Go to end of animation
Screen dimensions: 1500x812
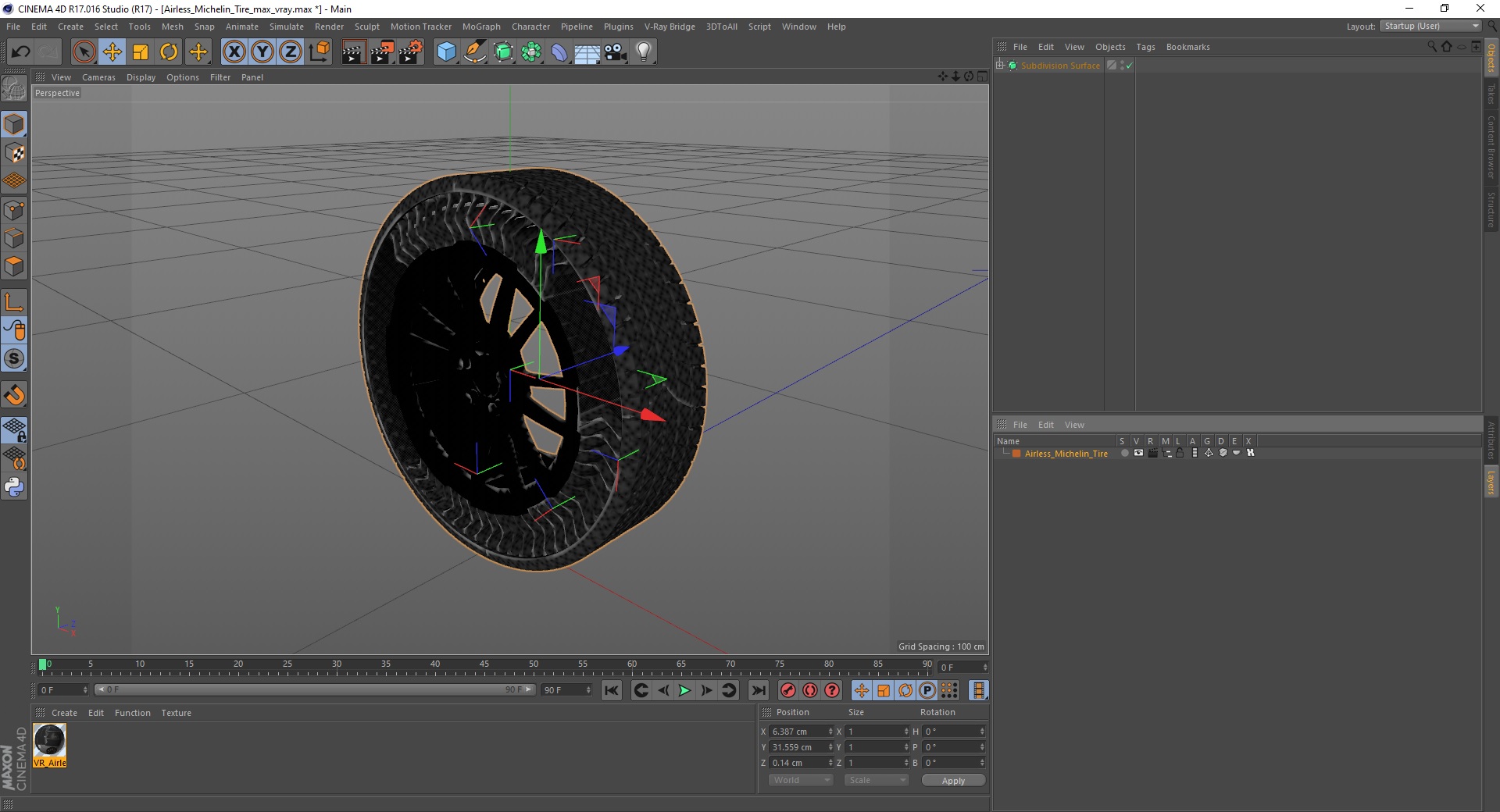(x=758, y=690)
